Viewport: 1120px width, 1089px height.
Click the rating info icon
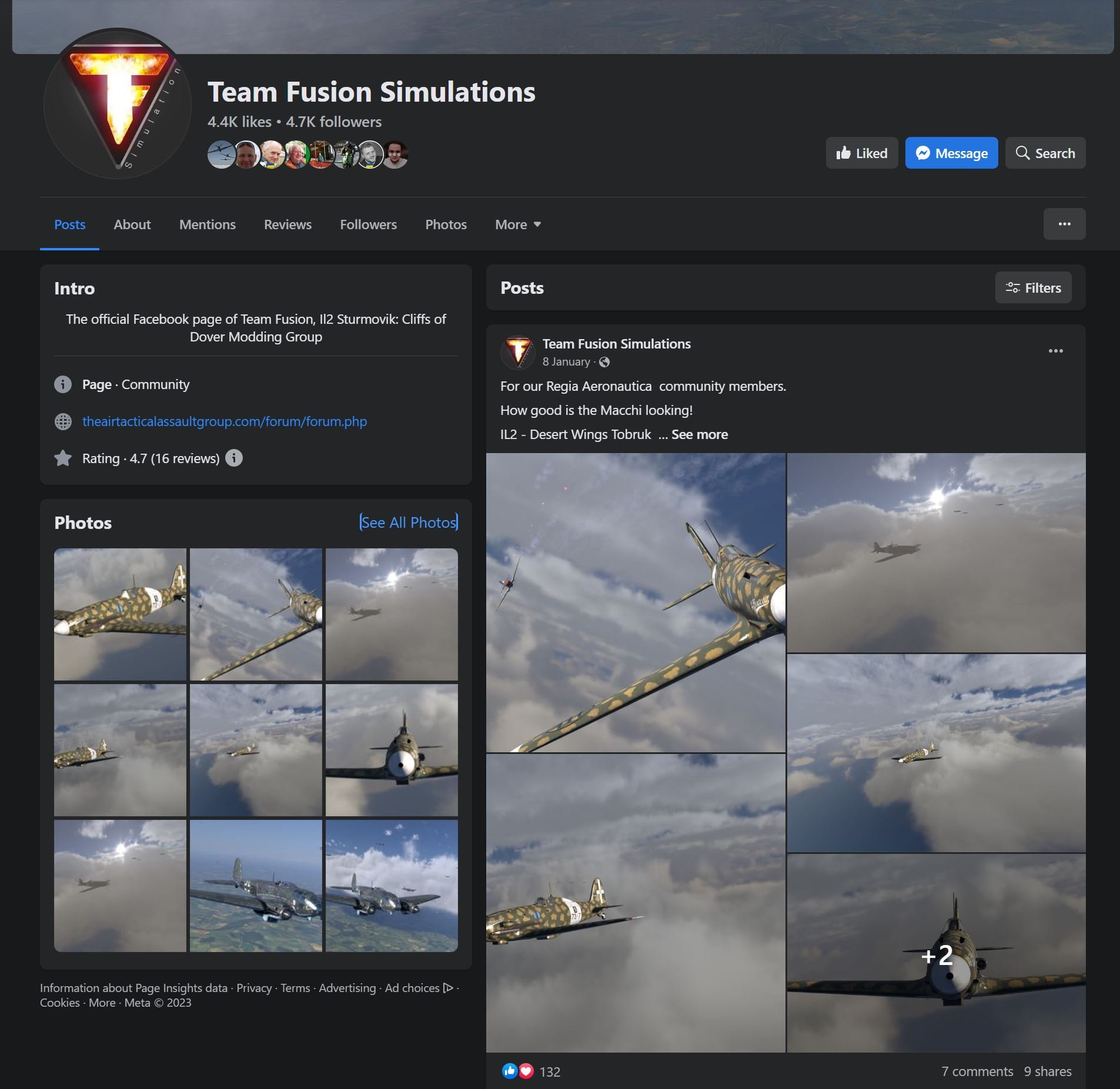coord(233,458)
